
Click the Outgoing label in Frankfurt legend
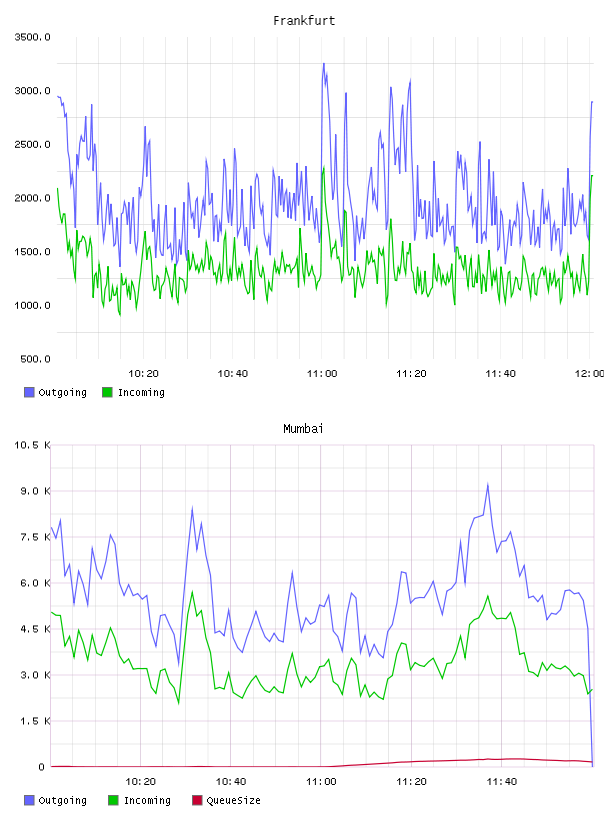pyautogui.click(x=62, y=392)
